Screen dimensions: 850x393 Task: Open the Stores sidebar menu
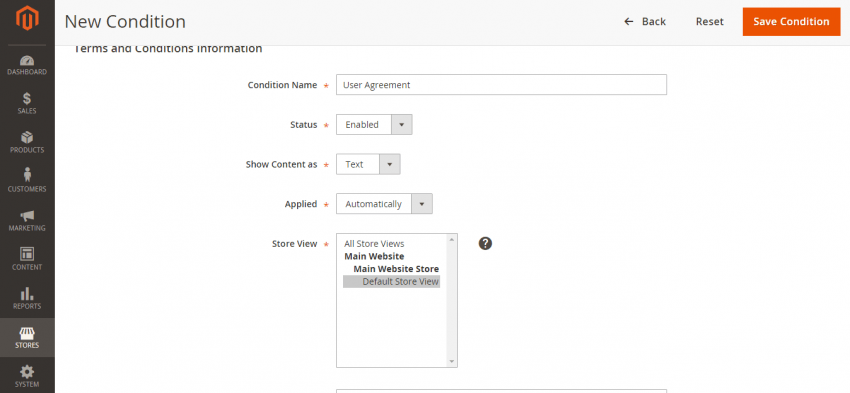coord(27,337)
